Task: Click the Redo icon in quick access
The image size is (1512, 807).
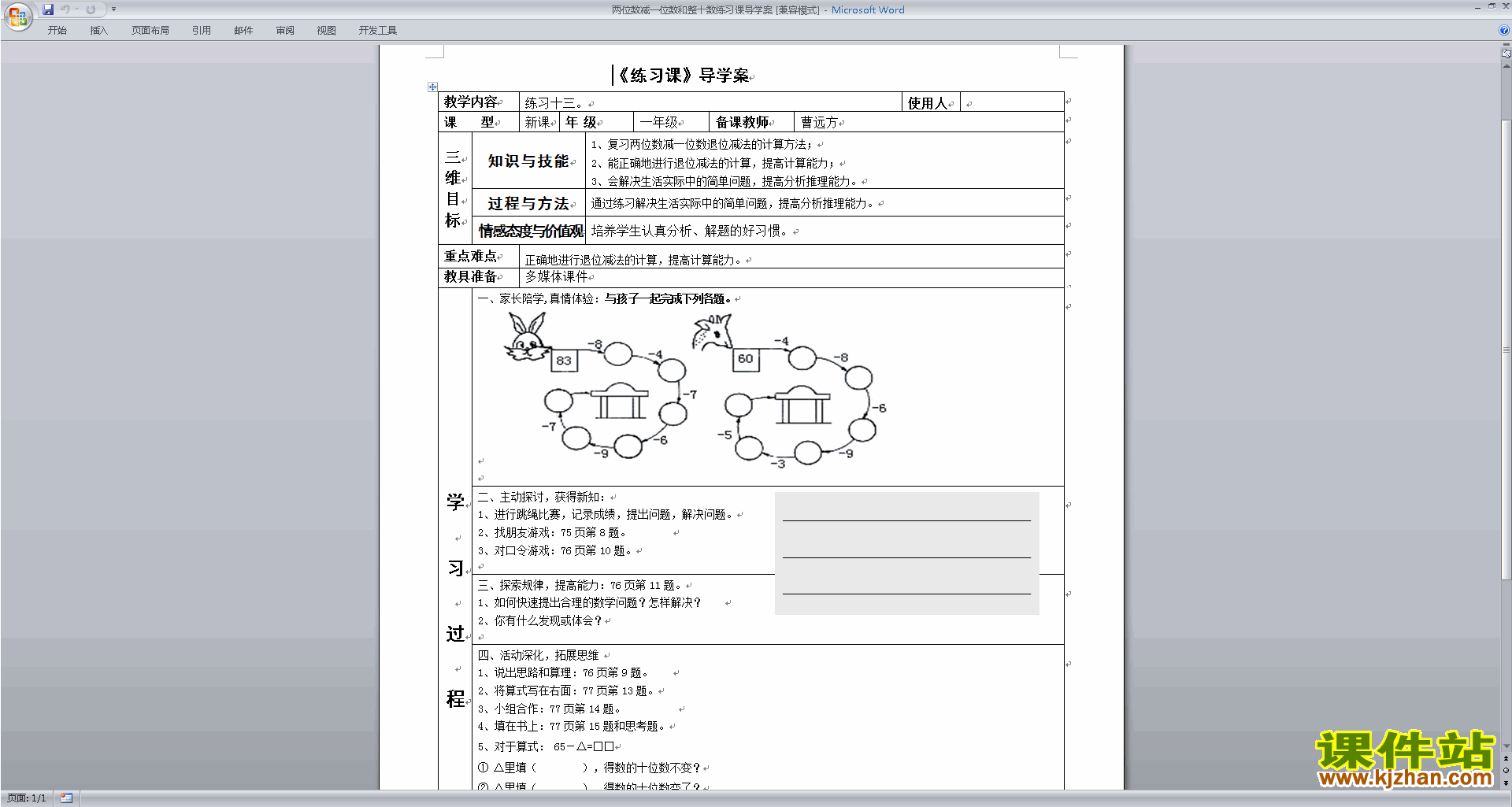Action: tap(91, 9)
